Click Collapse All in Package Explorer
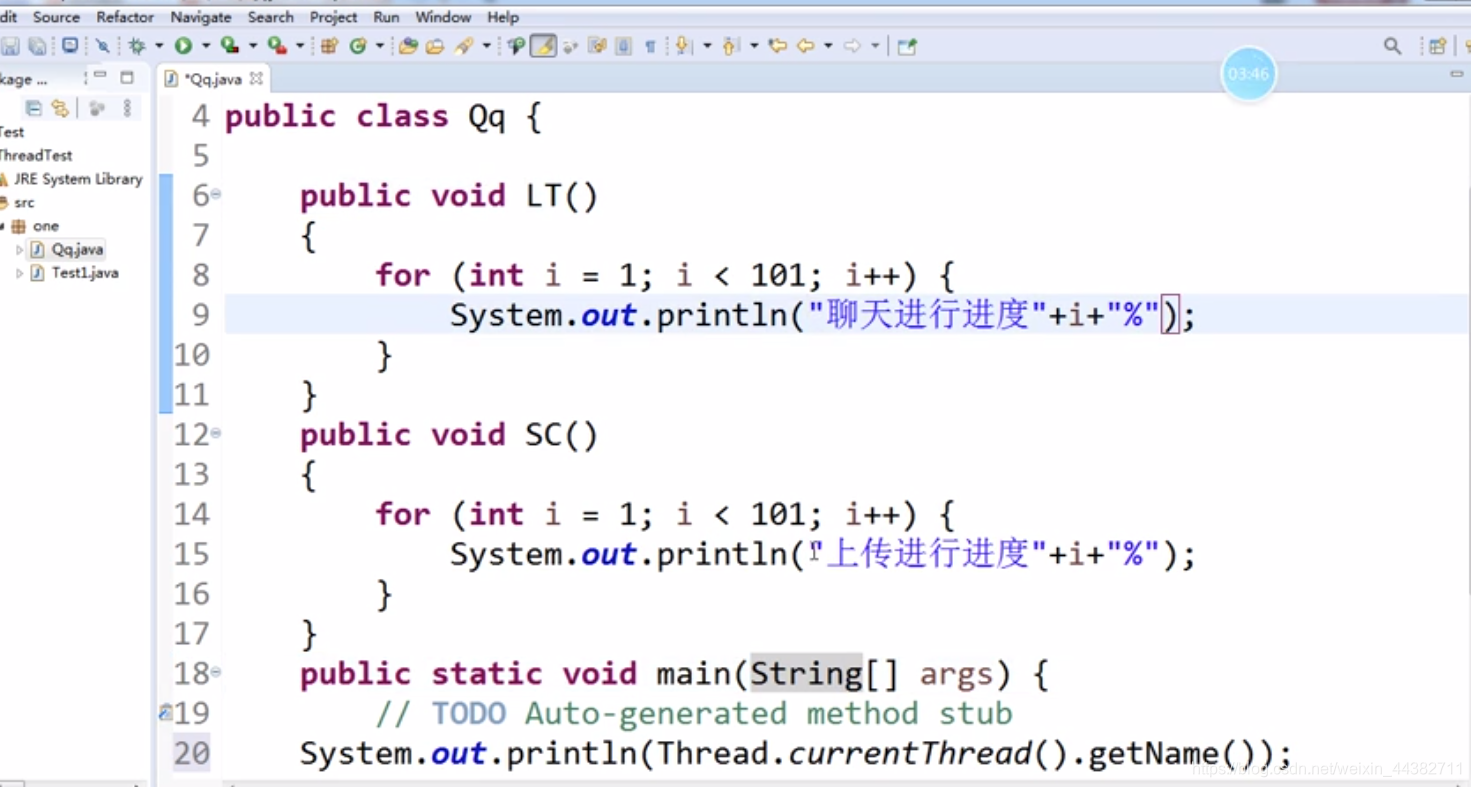The image size is (1471, 787). (33, 108)
